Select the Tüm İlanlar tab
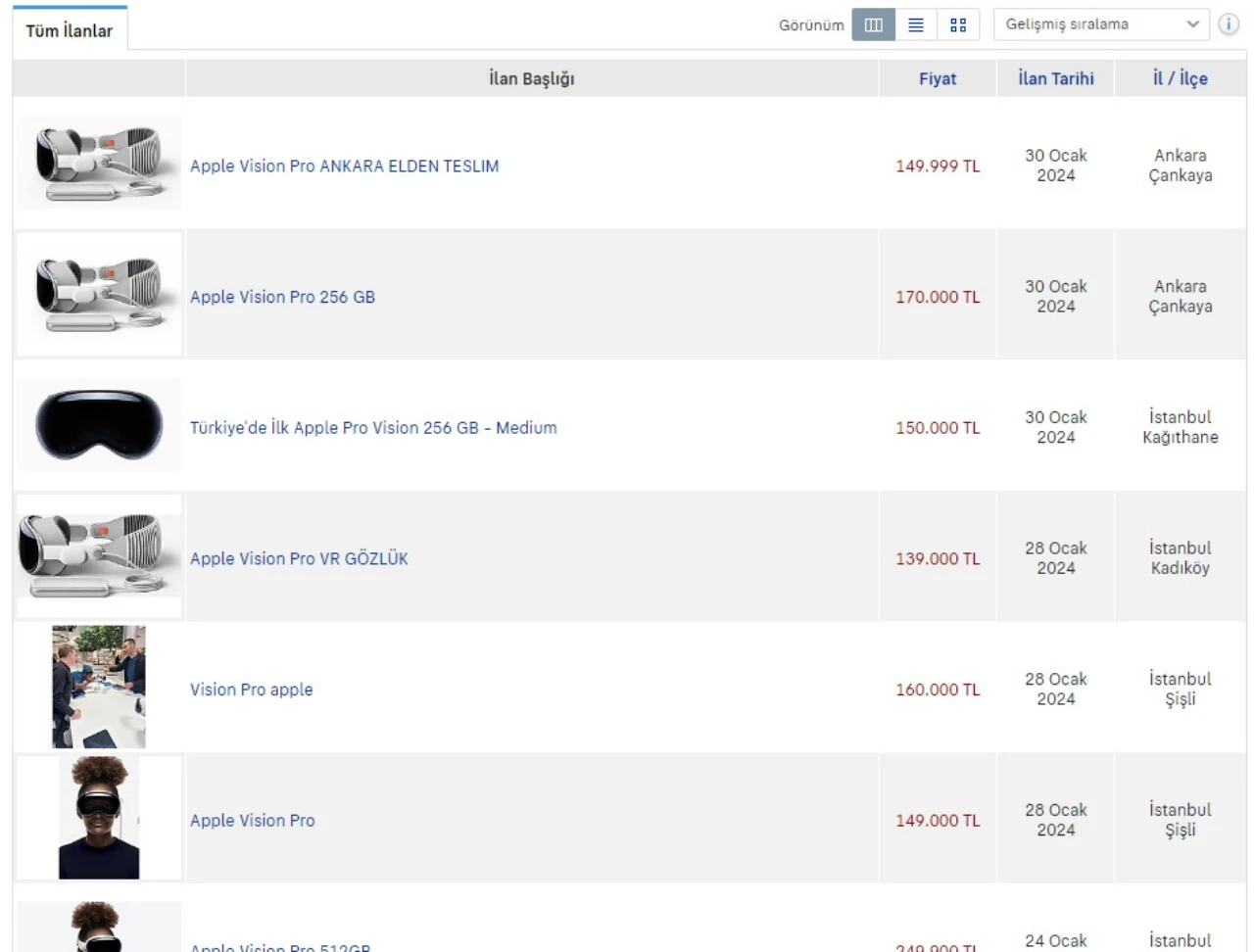This screenshot has height=952, width=1254. tap(69, 30)
